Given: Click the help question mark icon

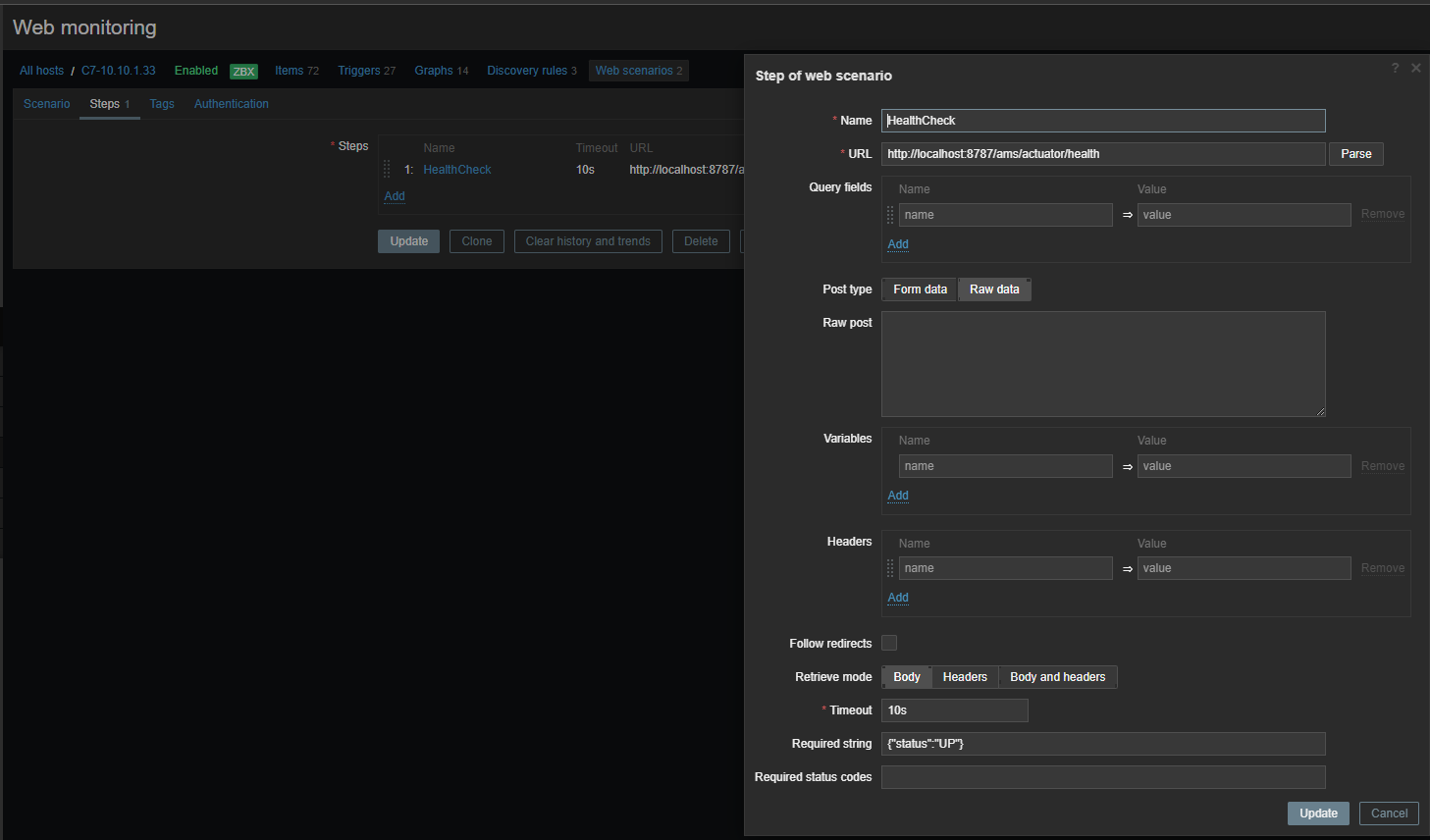Looking at the screenshot, I should point(1395,68).
